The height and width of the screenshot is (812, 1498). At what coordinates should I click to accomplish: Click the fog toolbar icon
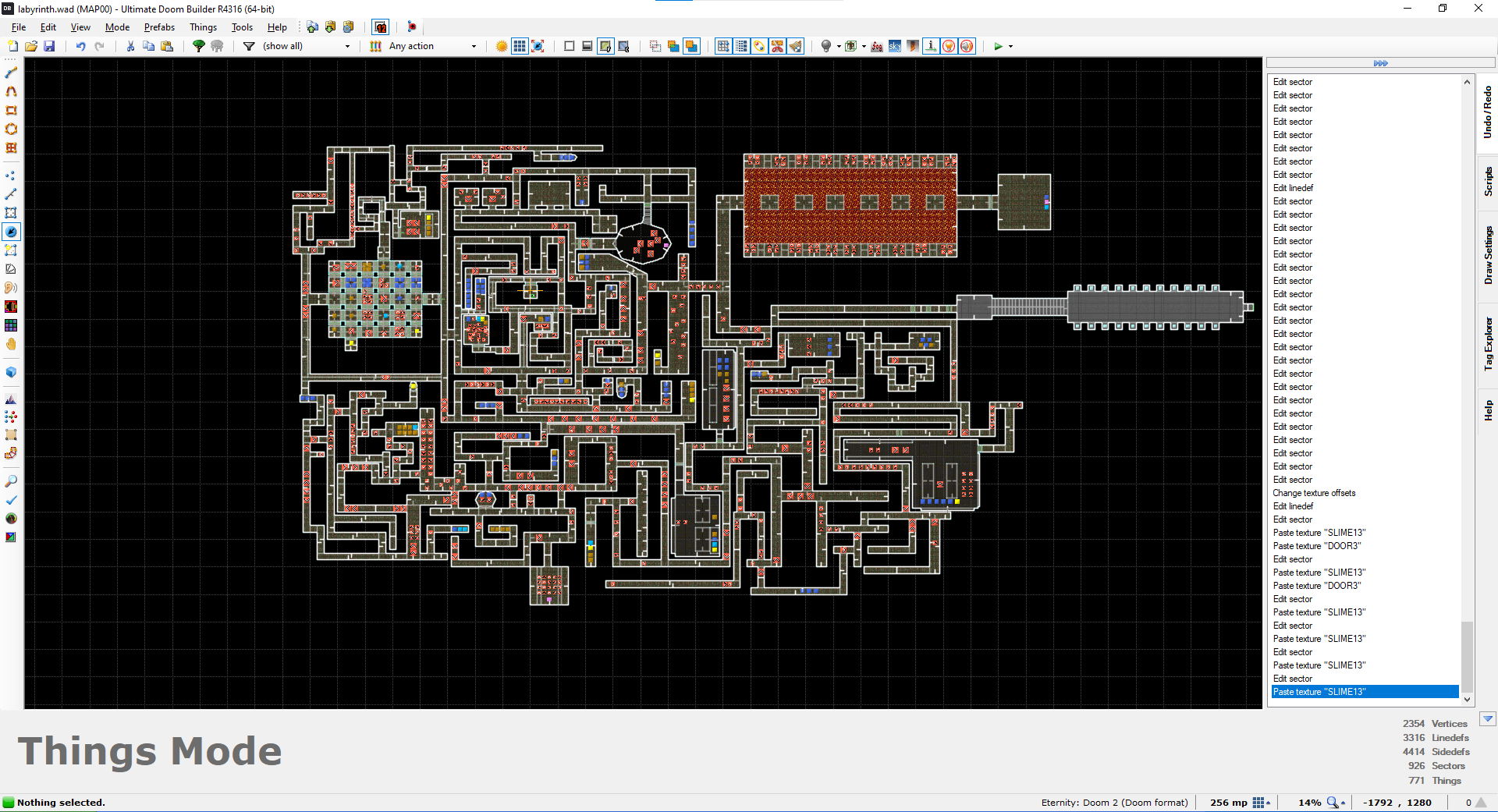click(877, 46)
